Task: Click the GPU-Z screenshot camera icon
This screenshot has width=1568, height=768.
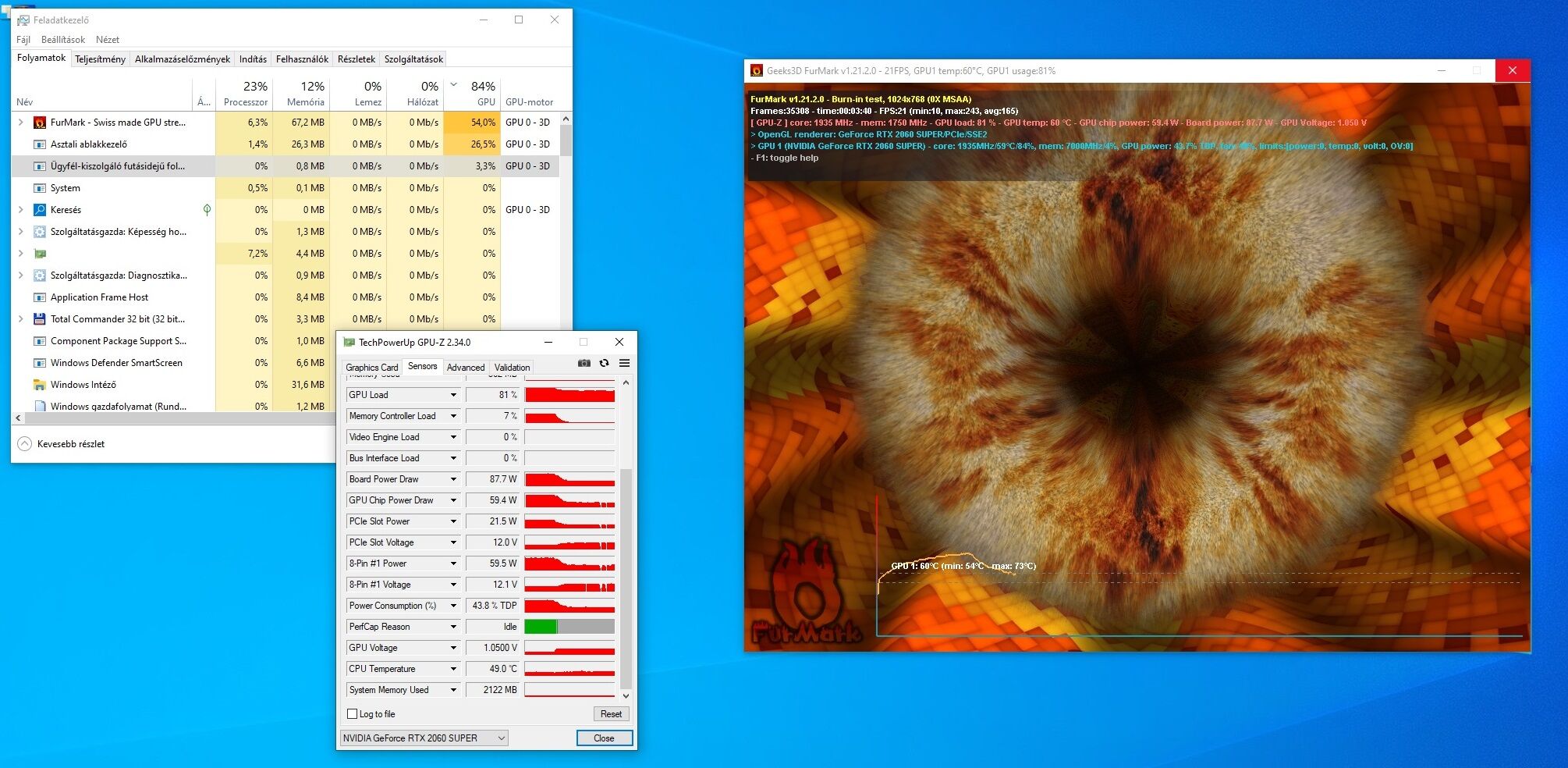Action: coord(584,363)
